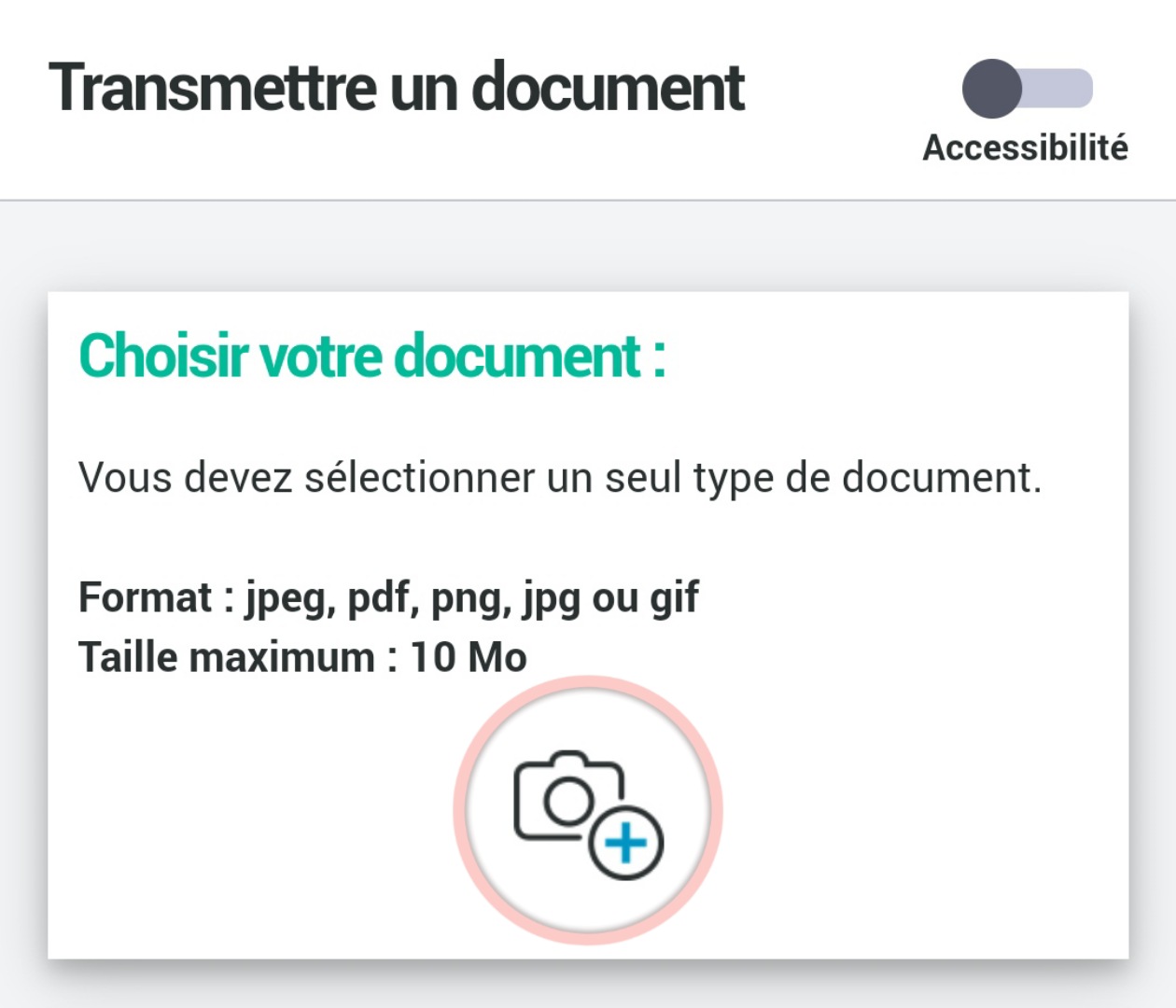
Task: Click the "Accessibilité" label
Action: click(1025, 147)
